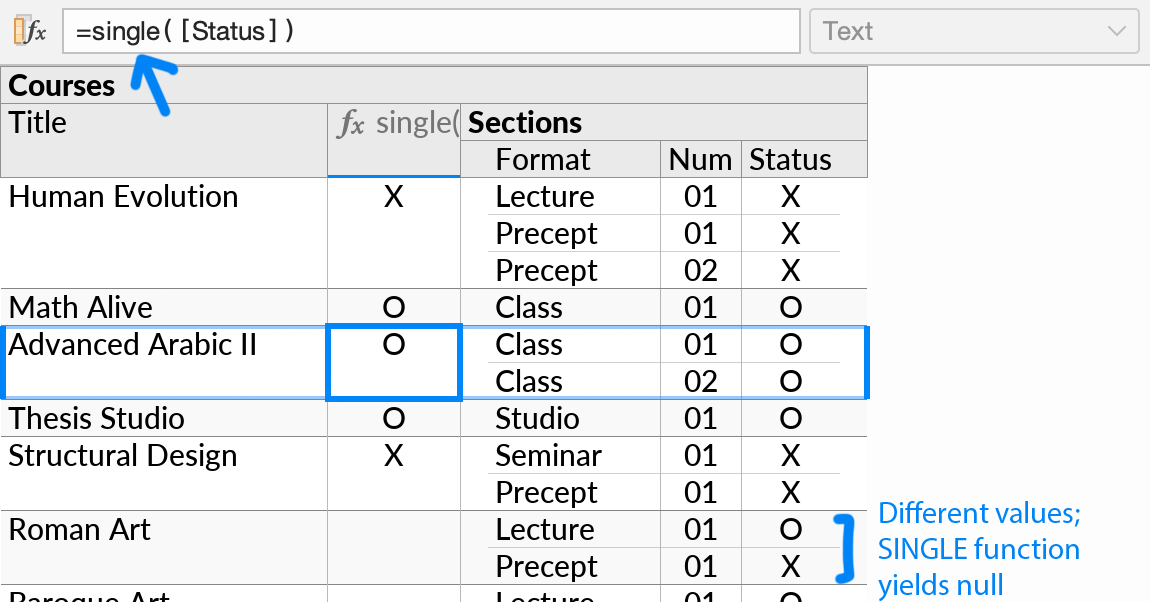Image resolution: width=1150 pixels, height=602 pixels.
Task: Select the Lecture cell in the Roman Art row
Action: tap(546, 529)
